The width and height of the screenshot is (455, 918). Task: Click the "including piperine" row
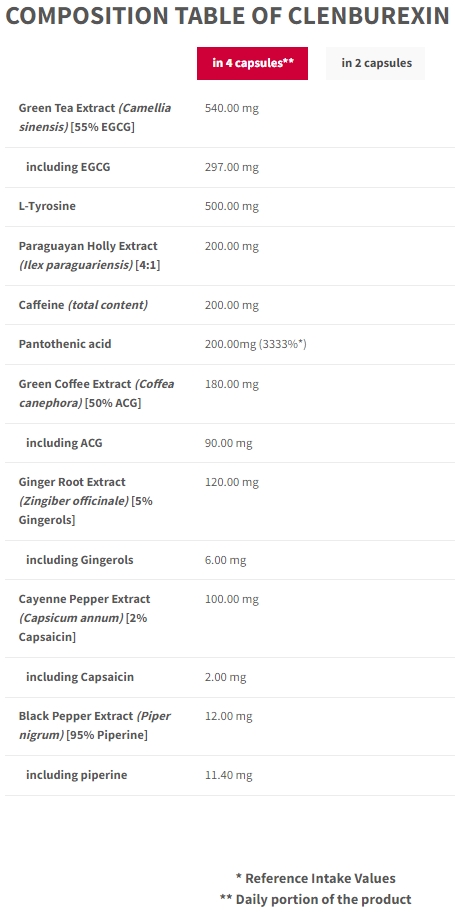[x=230, y=775]
